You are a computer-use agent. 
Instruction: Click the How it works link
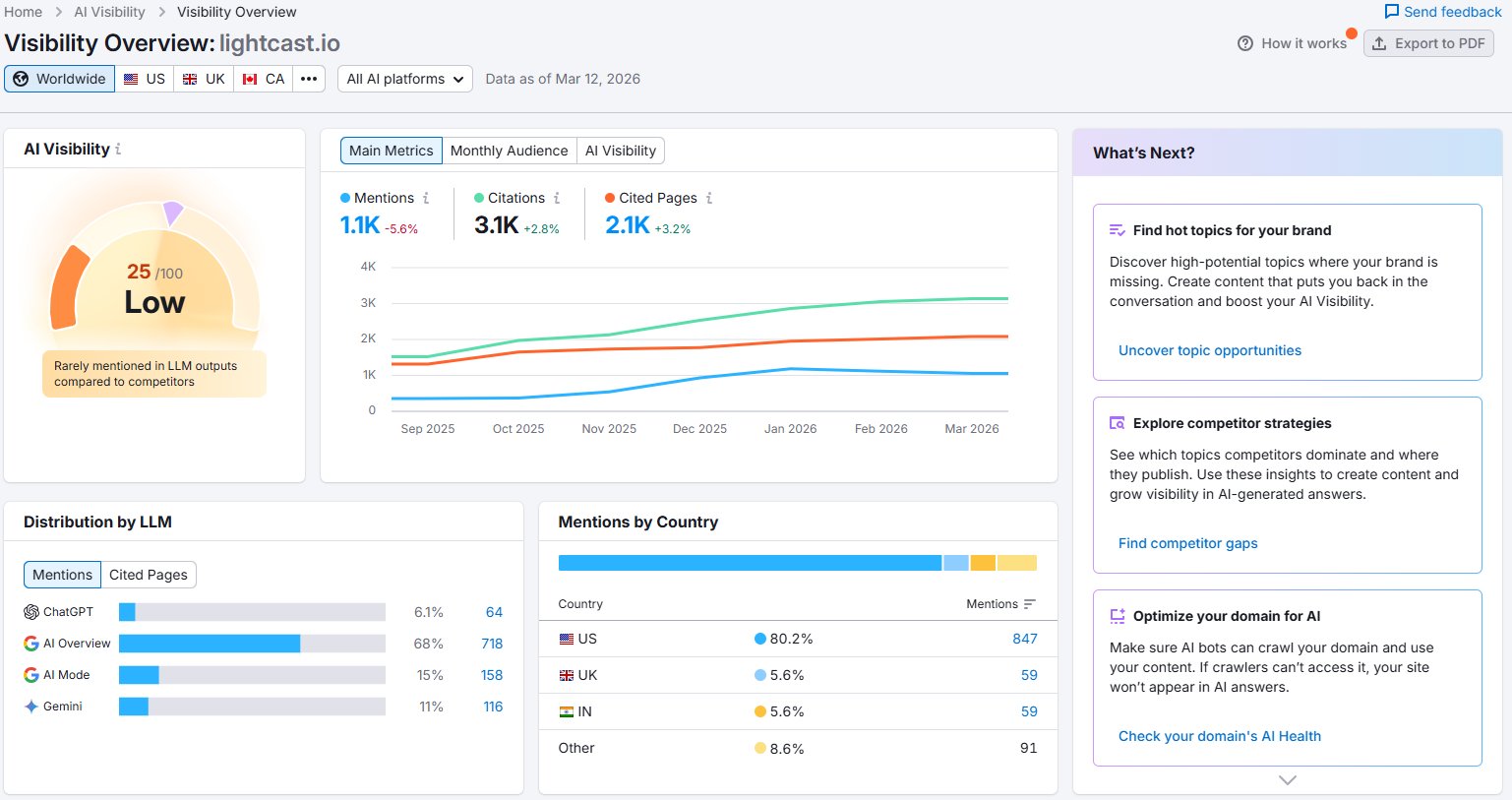1293,43
